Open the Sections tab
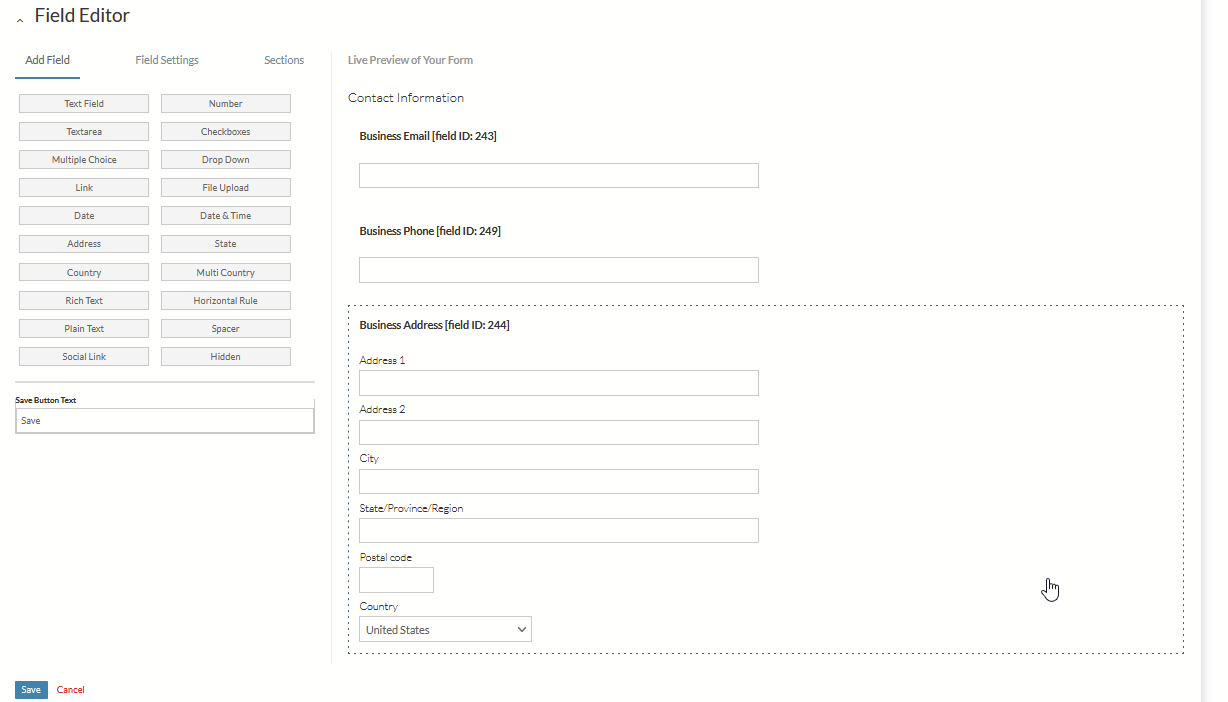This screenshot has width=1228, height=702. 284,60
